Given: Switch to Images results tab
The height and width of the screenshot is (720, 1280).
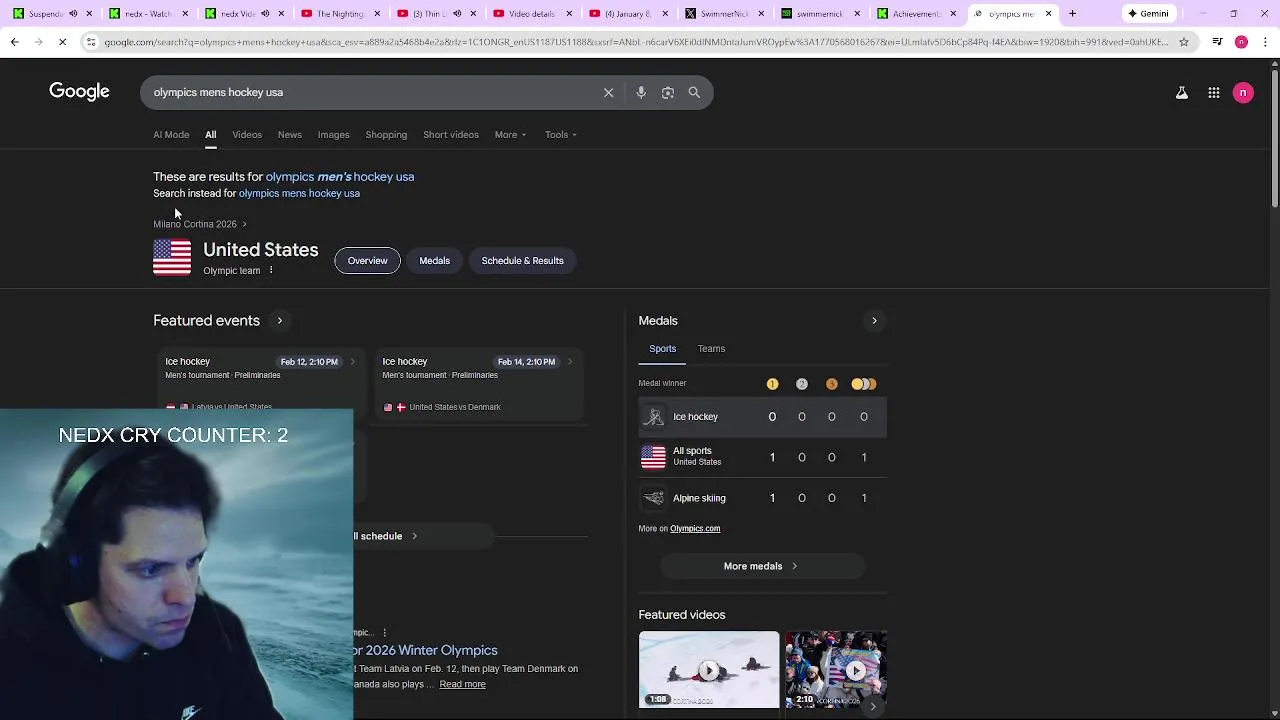Looking at the screenshot, I should click(x=334, y=135).
